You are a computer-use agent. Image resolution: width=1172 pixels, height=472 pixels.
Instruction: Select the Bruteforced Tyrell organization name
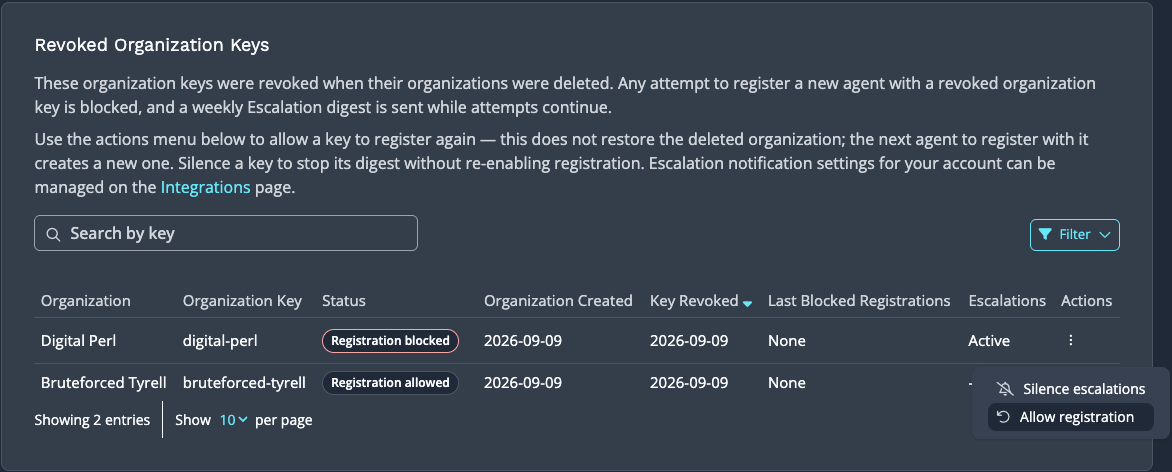point(104,383)
